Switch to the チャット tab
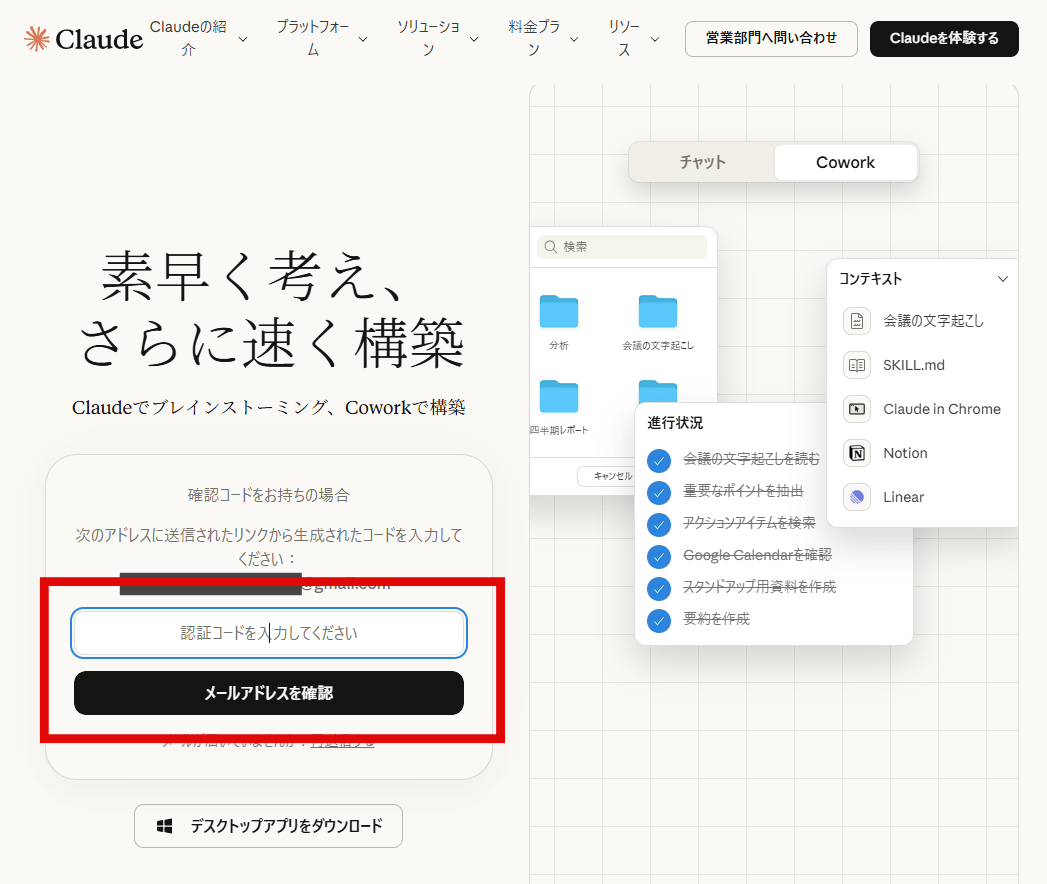This screenshot has width=1047, height=884. click(x=701, y=162)
